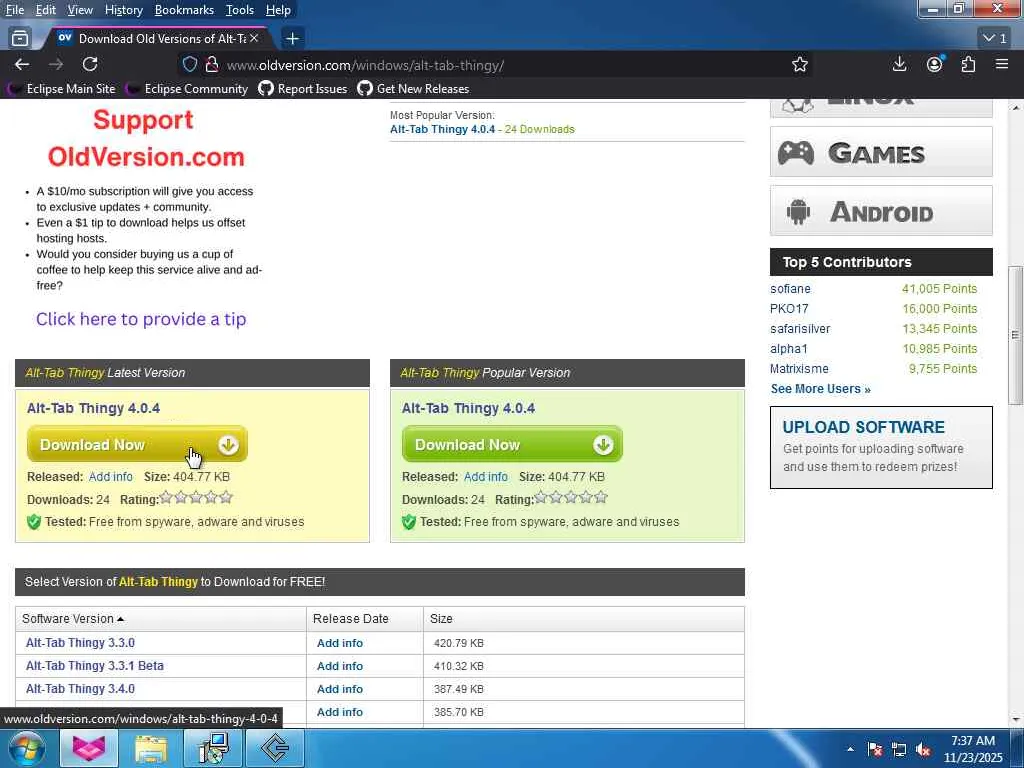1024x768 pixels.
Task: Click yellow Download Now for latest version
Action: point(137,445)
